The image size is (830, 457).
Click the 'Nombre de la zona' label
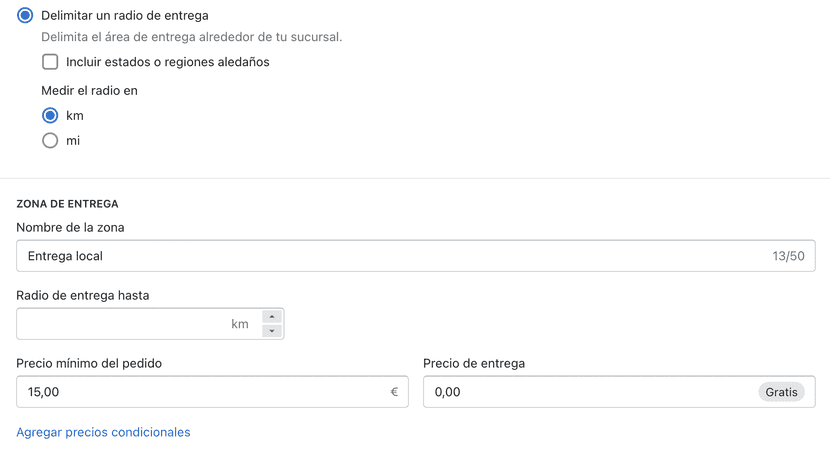coord(70,228)
